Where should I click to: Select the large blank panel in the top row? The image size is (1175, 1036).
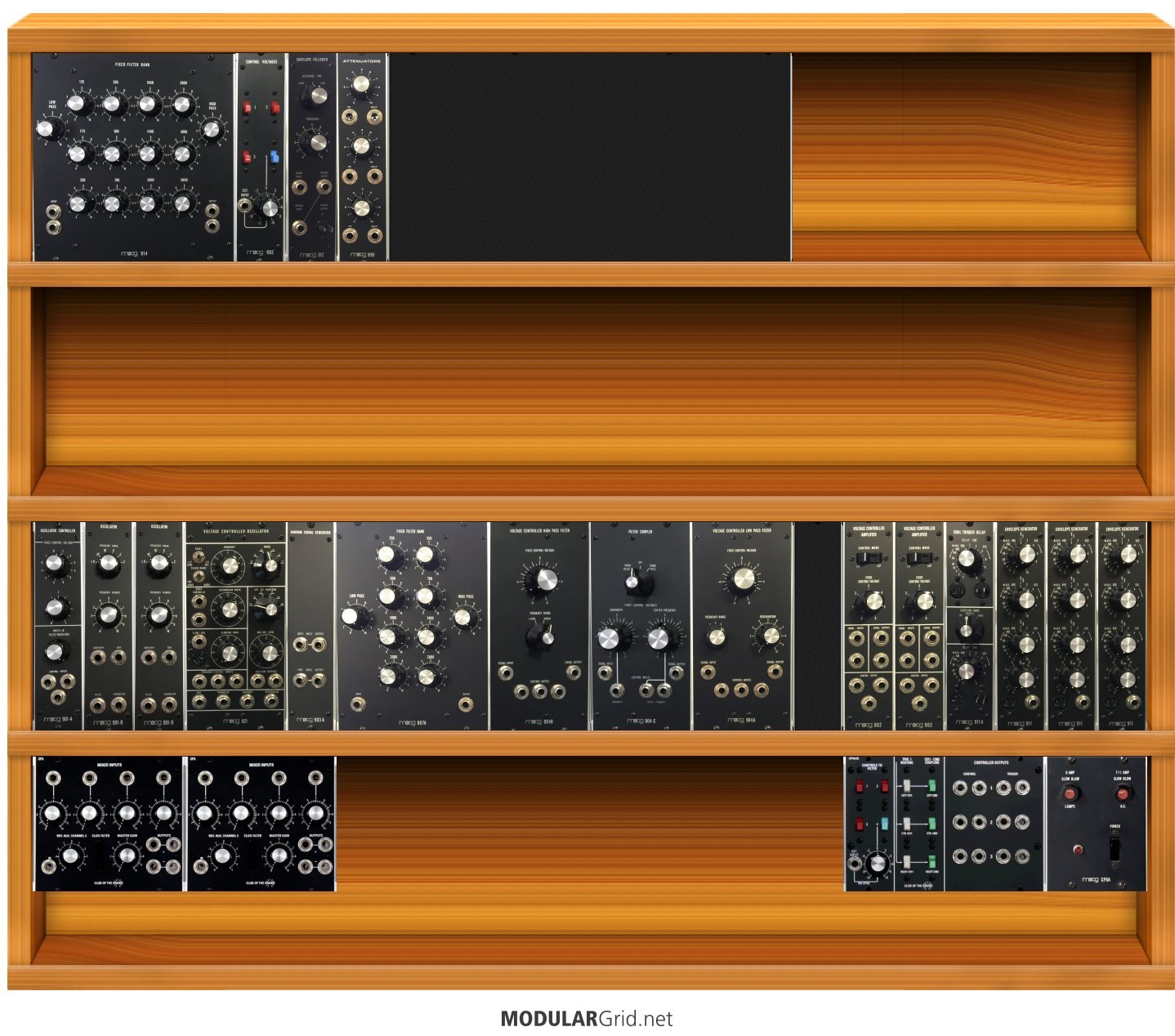[x=590, y=158]
